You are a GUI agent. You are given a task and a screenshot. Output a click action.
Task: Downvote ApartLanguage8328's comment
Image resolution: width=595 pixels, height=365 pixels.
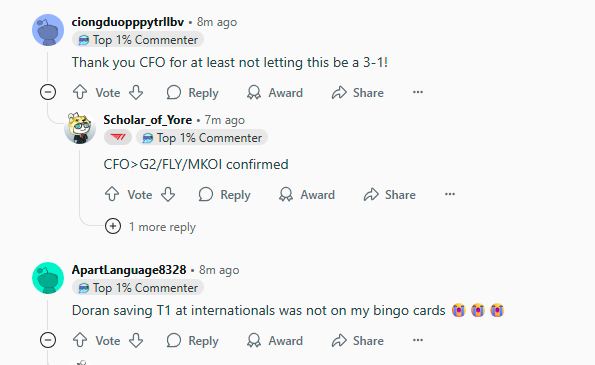[136, 340]
